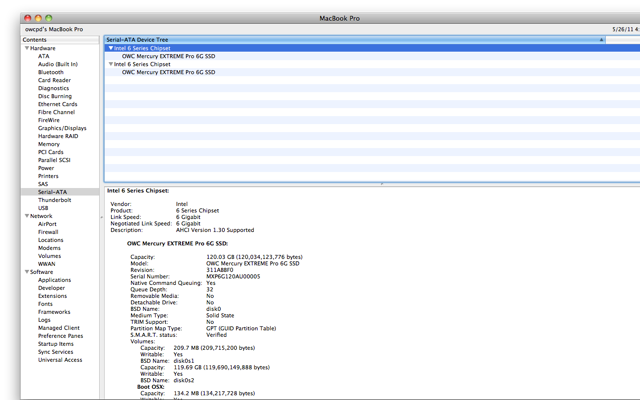Open Extensions in the Software list
Image resolution: width=640 pixels, height=400 pixels.
coord(53,296)
